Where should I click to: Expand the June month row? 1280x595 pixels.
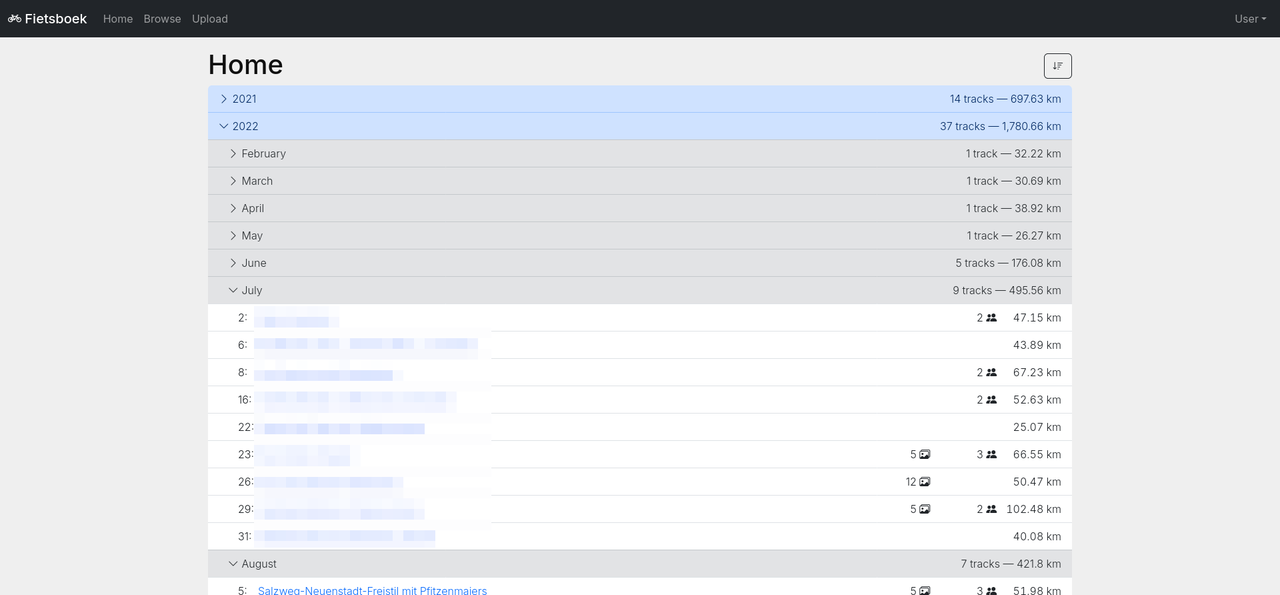click(233, 263)
